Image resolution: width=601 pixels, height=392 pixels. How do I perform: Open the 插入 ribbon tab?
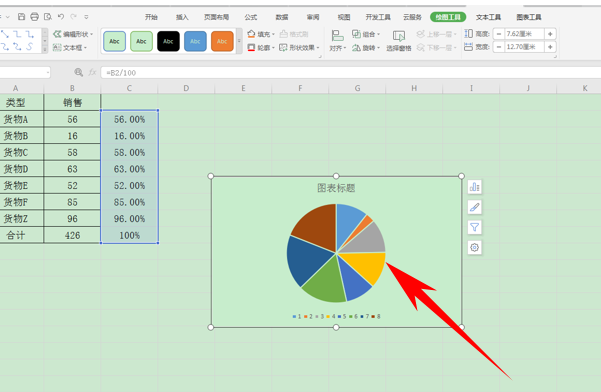click(182, 17)
